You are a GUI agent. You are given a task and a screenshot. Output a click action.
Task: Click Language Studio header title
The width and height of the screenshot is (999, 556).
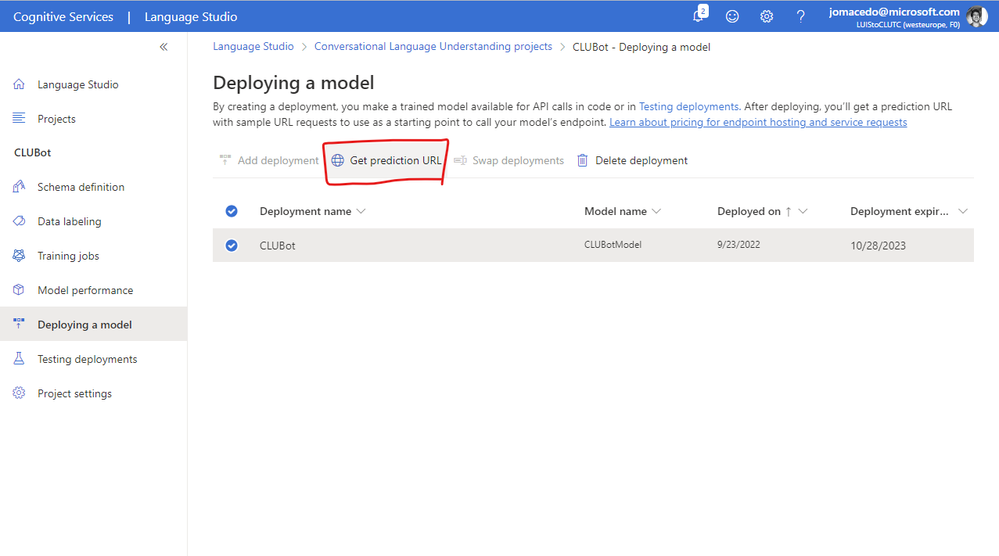[190, 17]
